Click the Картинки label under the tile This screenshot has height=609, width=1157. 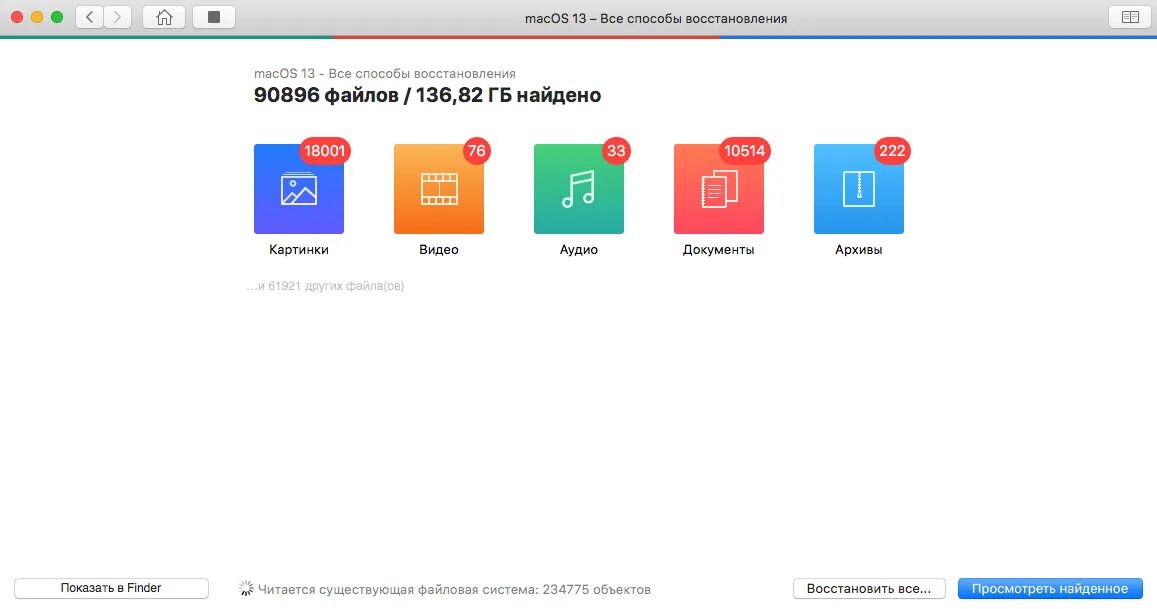(299, 250)
